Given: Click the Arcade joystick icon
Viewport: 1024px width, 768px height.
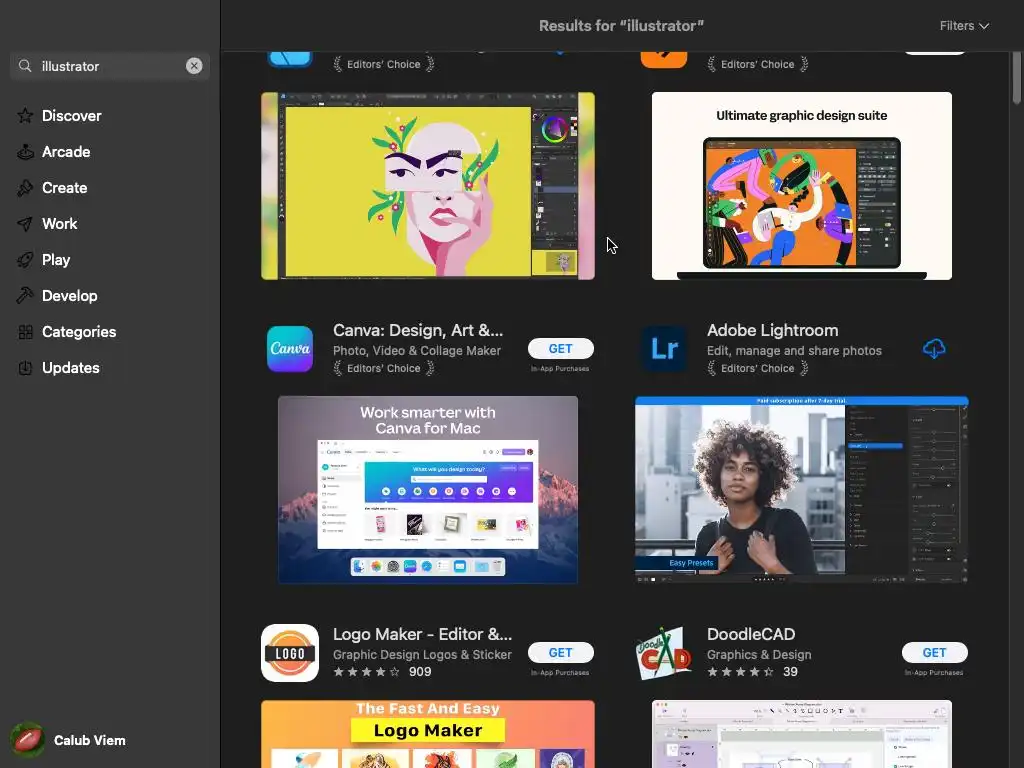Looking at the screenshot, I should tap(25, 152).
